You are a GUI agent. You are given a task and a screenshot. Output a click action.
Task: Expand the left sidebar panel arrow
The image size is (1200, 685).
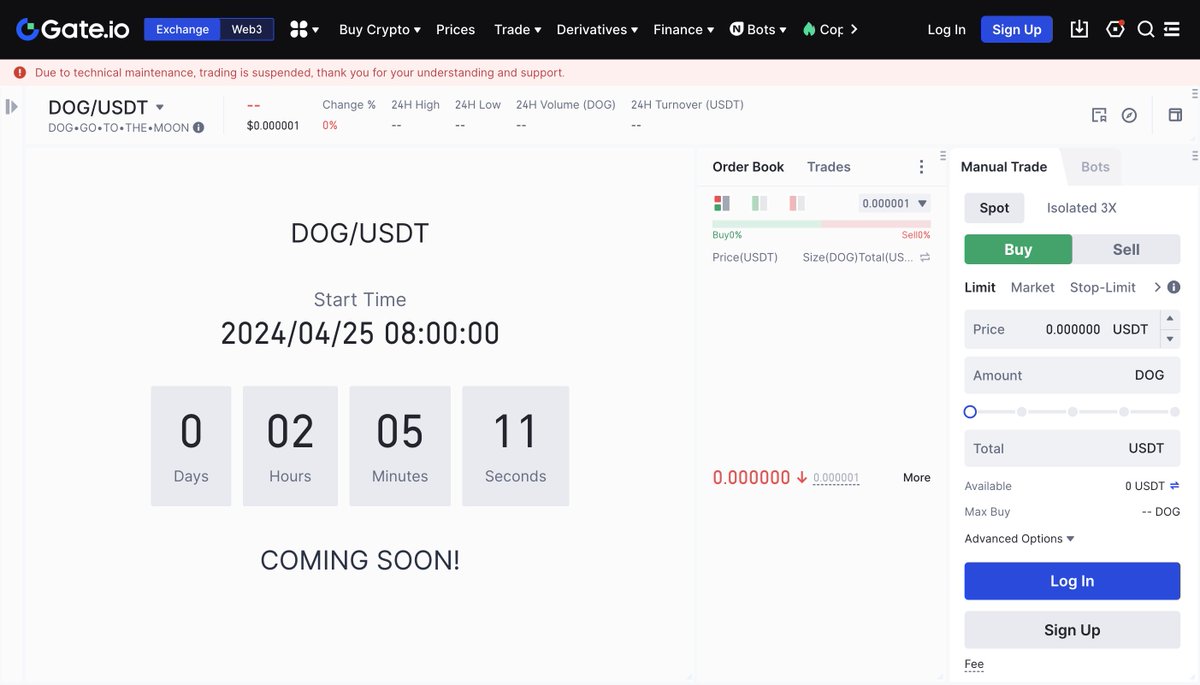12,106
